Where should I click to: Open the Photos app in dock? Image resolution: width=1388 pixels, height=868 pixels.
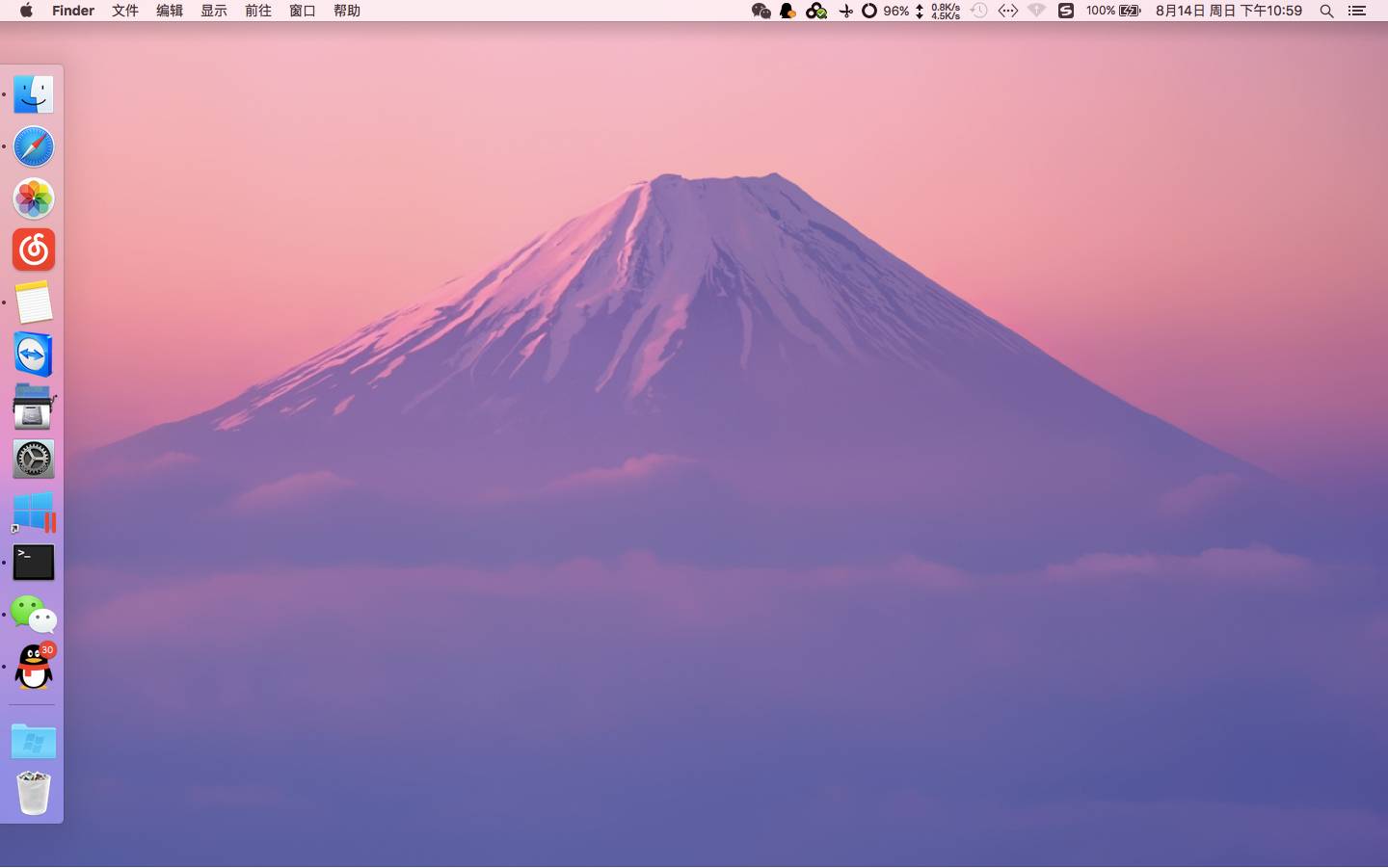click(x=34, y=198)
